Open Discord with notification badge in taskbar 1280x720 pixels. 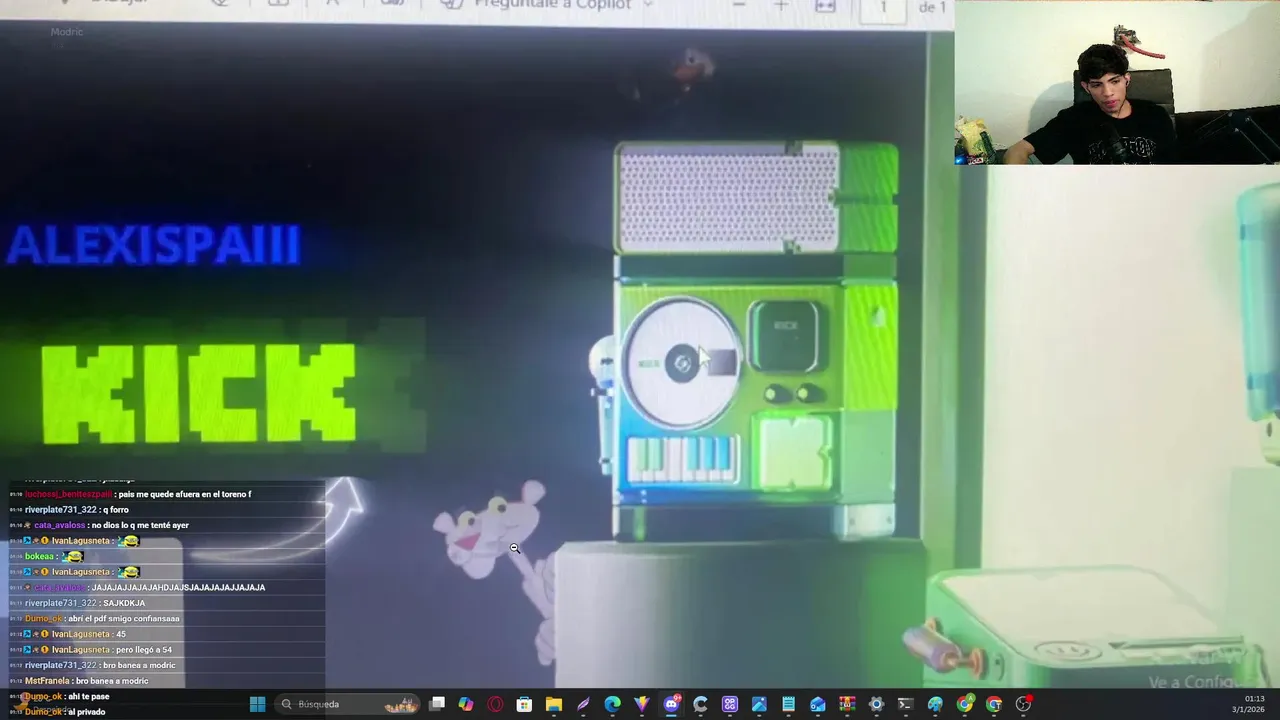click(672, 704)
